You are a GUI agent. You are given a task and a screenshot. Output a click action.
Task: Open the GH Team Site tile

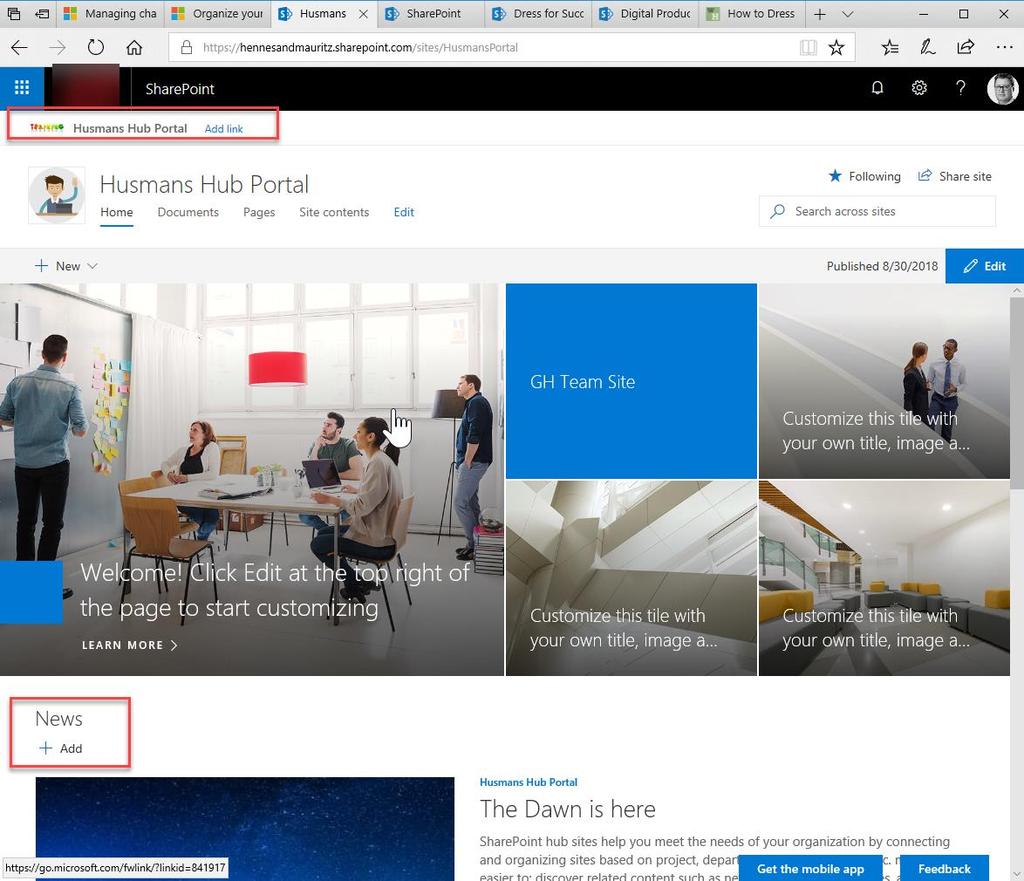point(631,381)
